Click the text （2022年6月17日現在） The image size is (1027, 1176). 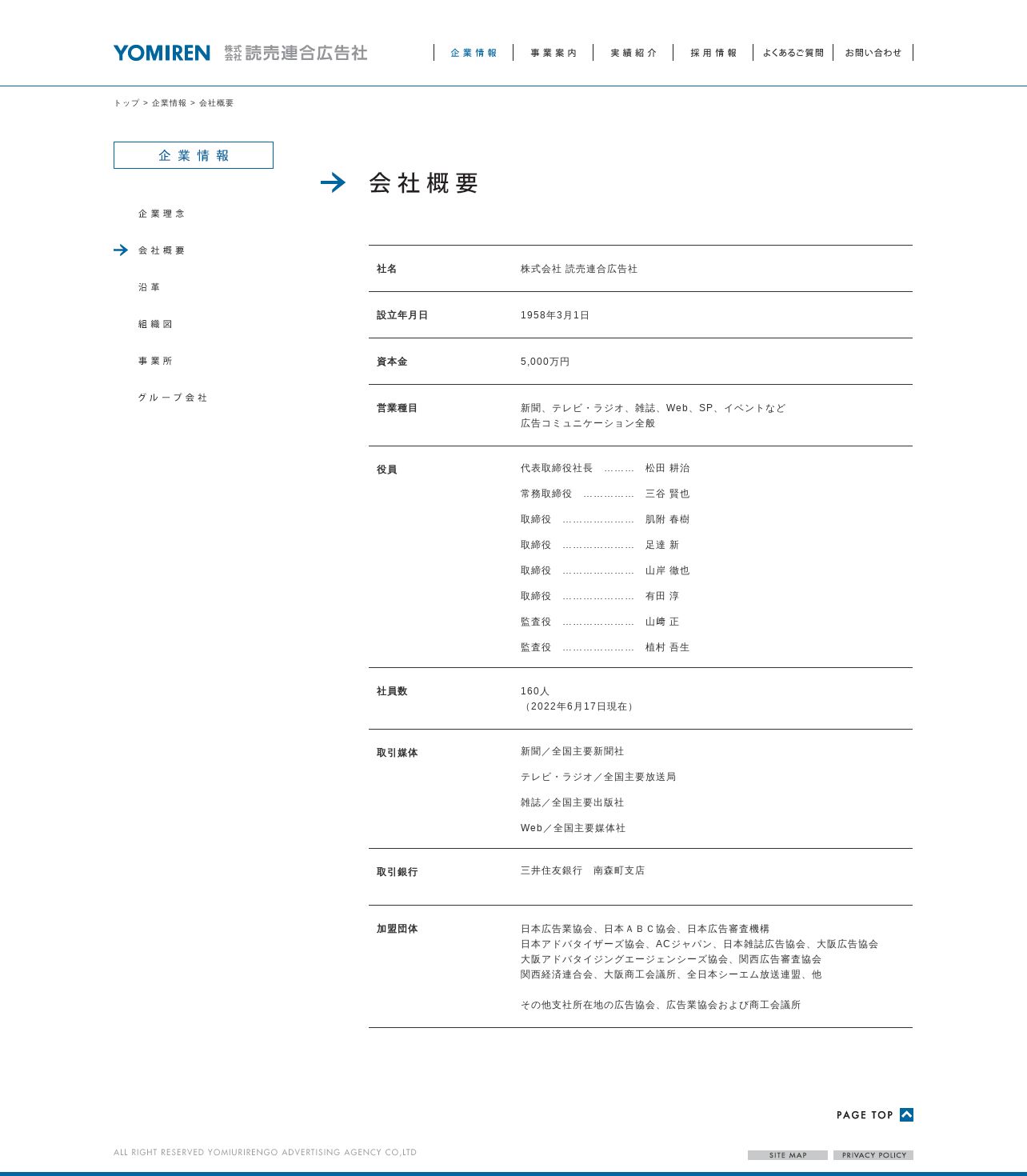pyautogui.click(x=579, y=706)
